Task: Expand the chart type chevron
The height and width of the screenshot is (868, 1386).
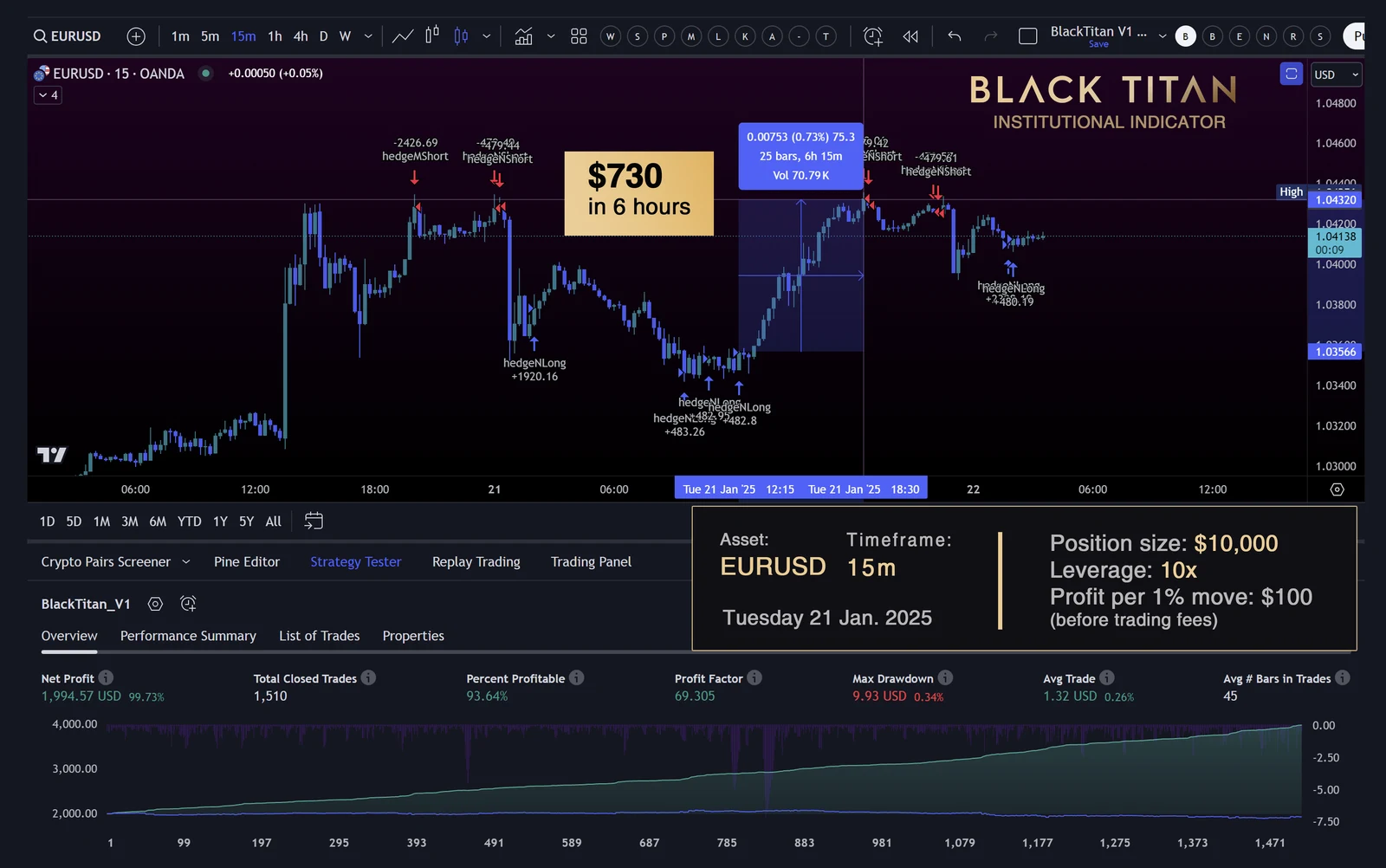Action: (487, 36)
